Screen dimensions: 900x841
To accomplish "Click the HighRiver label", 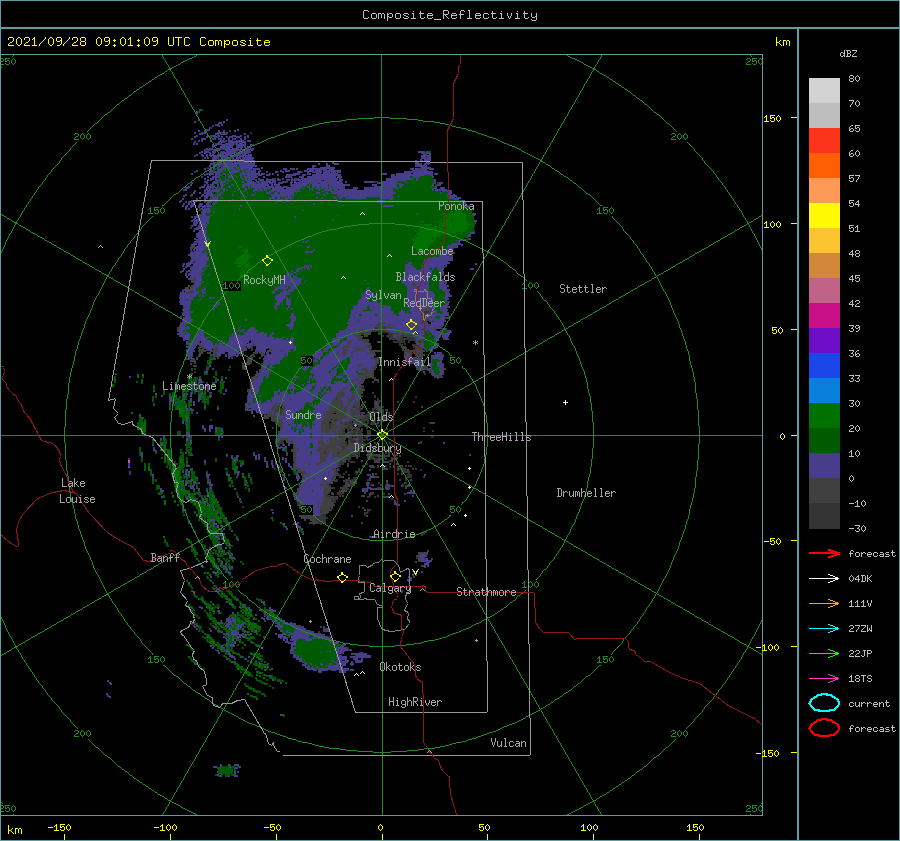I will click(x=415, y=702).
